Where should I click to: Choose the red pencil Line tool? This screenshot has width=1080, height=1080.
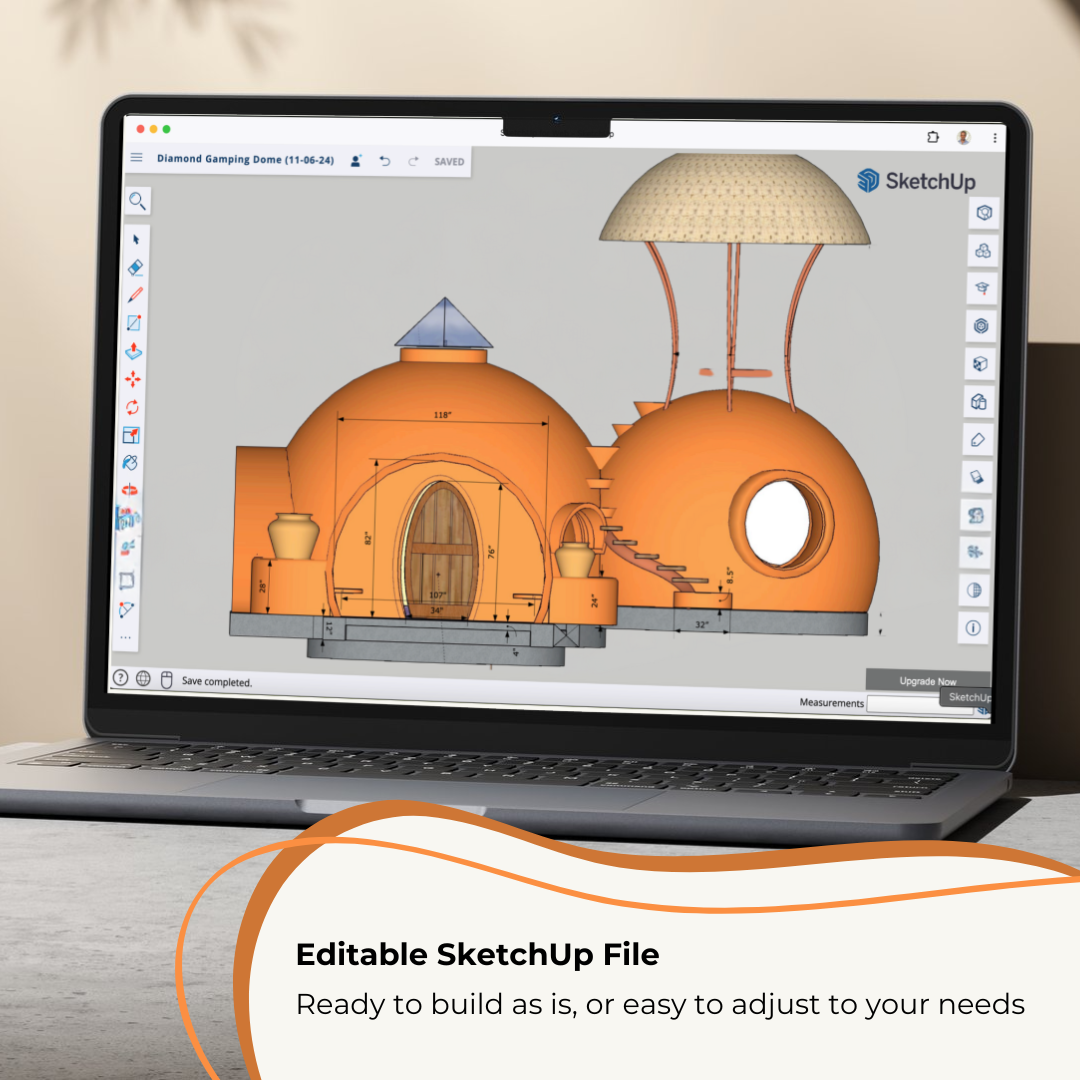tap(135, 296)
